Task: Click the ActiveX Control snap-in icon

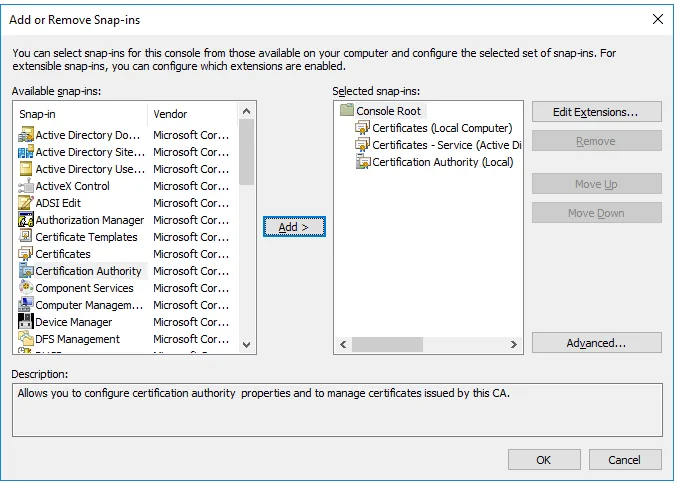Action: pos(26,186)
